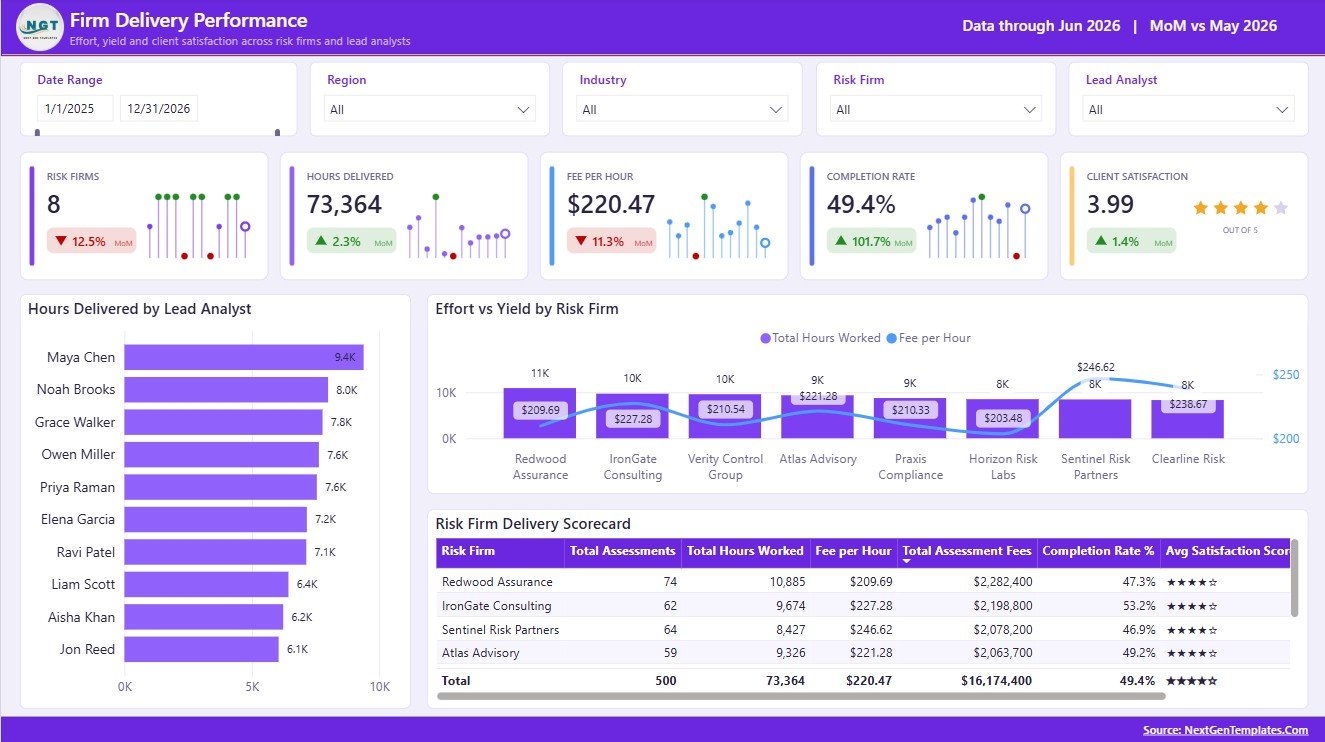Click the Risk Firms down-trend triangle icon
This screenshot has width=1325, height=742.
(61, 241)
